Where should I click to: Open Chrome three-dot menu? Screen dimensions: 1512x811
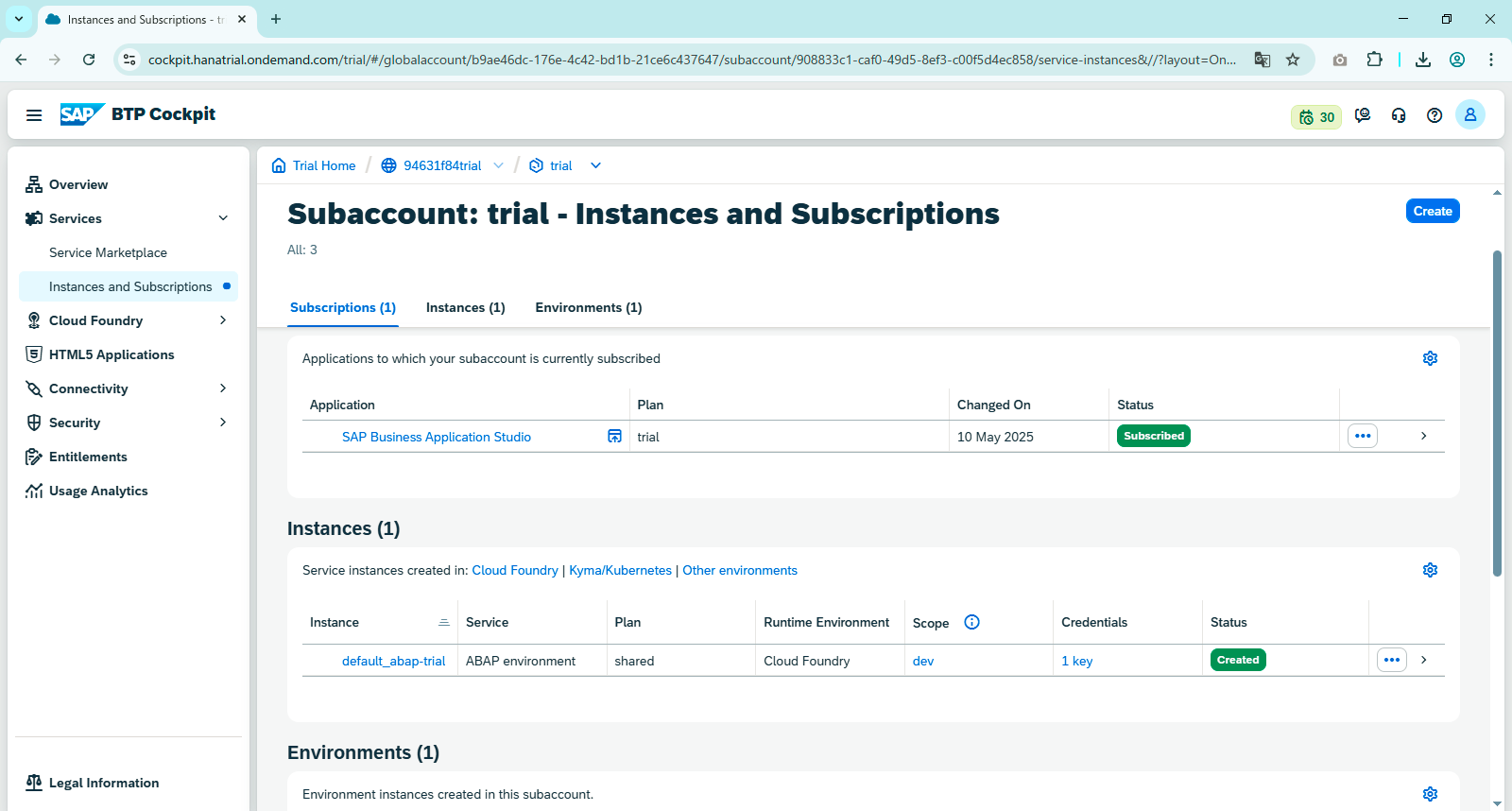click(x=1491, y=60)
